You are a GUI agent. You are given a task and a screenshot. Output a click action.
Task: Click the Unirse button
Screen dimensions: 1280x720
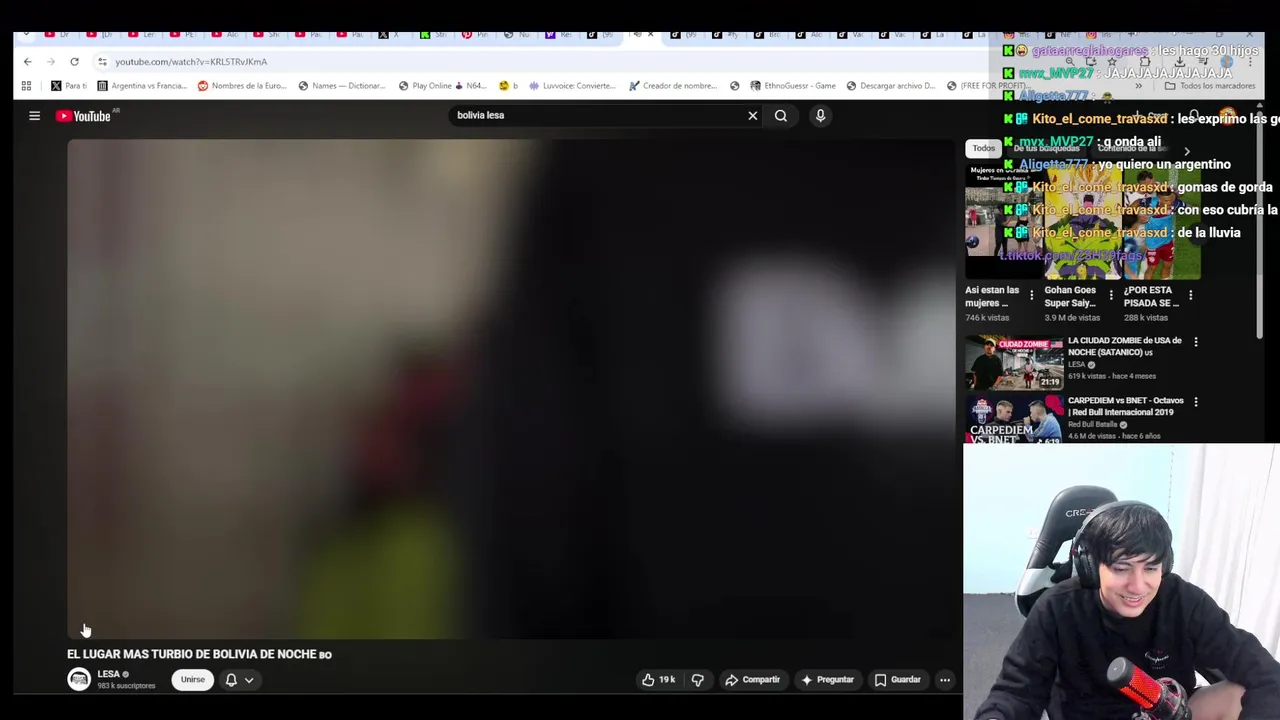pos(192,680)
